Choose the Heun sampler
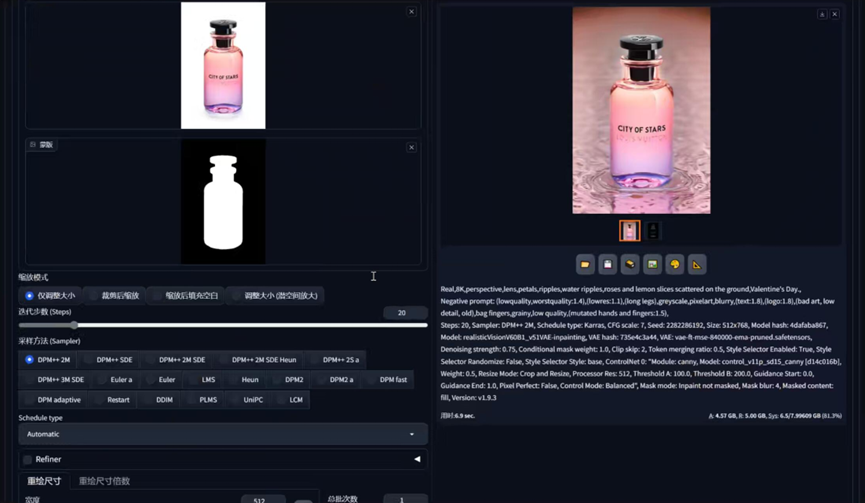The height and width of the screenshot is (503, 865). [244, 379]
